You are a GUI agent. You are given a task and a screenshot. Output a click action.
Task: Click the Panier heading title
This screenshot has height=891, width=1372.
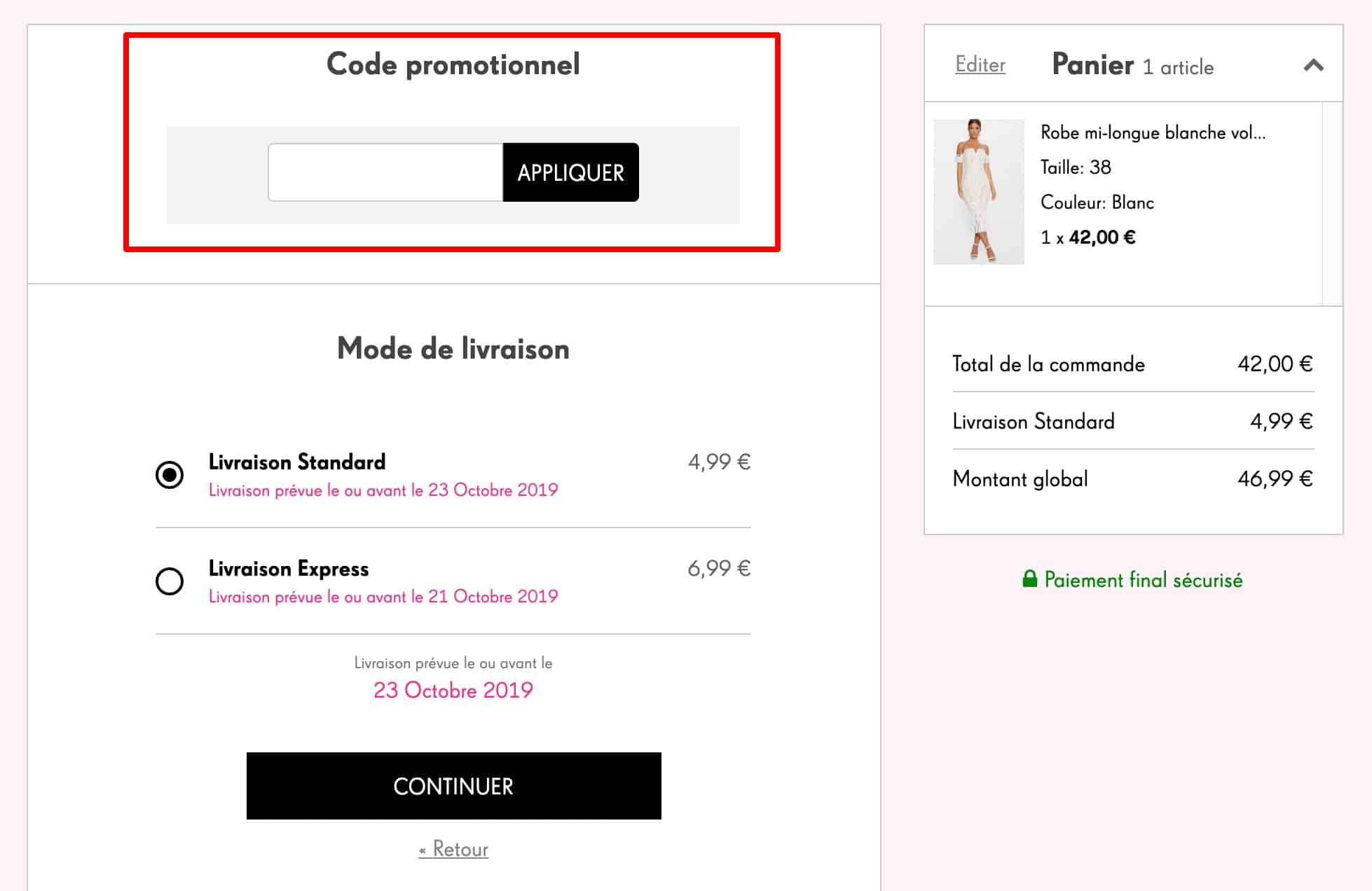(1092, 64)
